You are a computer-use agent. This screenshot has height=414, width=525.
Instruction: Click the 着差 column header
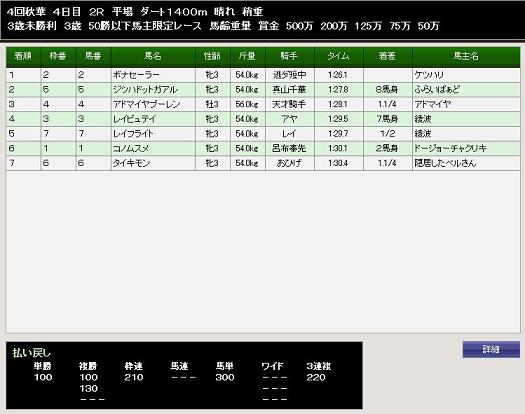[387, 56]
